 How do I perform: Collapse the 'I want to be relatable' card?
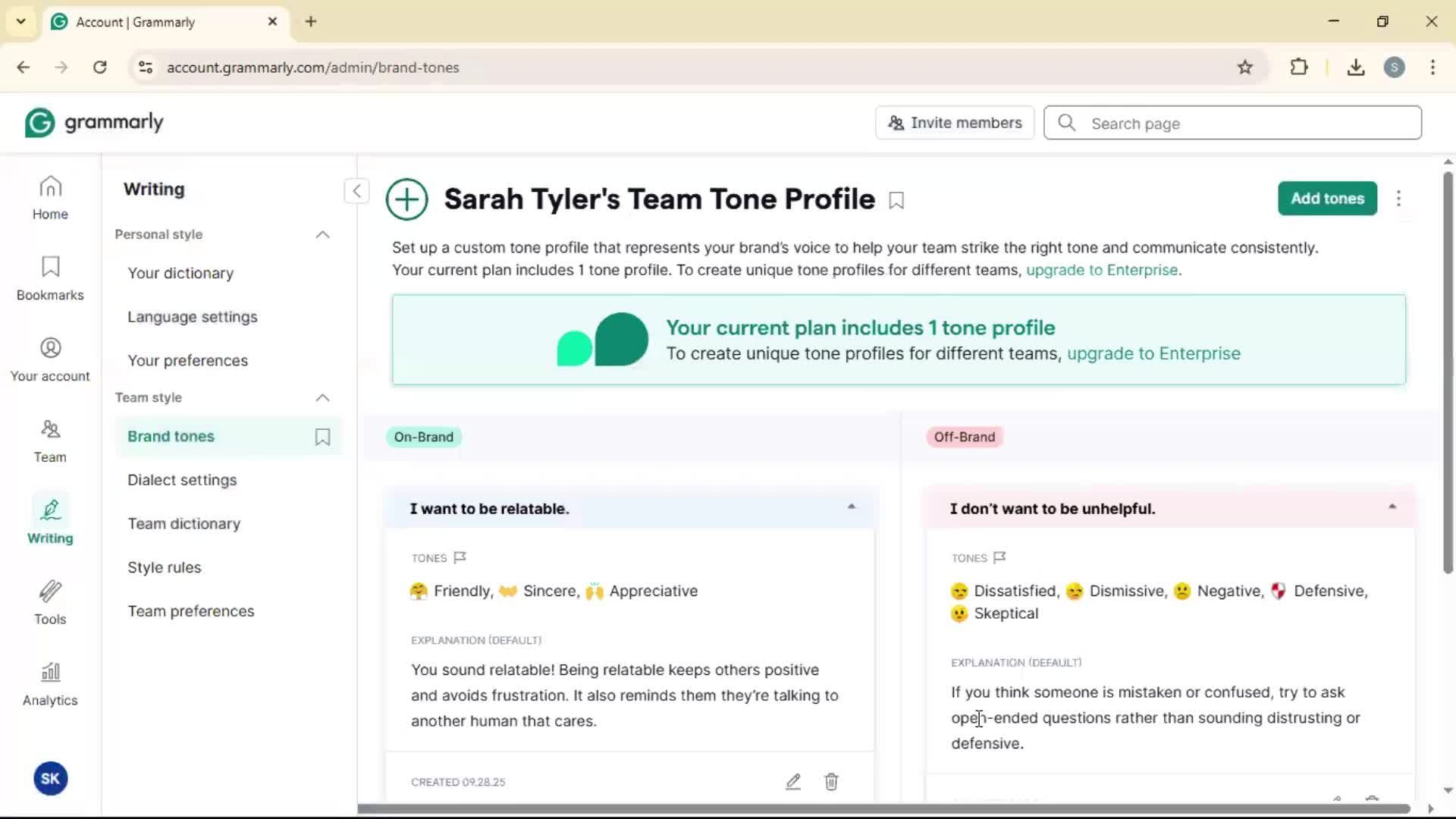[x=851, y=507]
